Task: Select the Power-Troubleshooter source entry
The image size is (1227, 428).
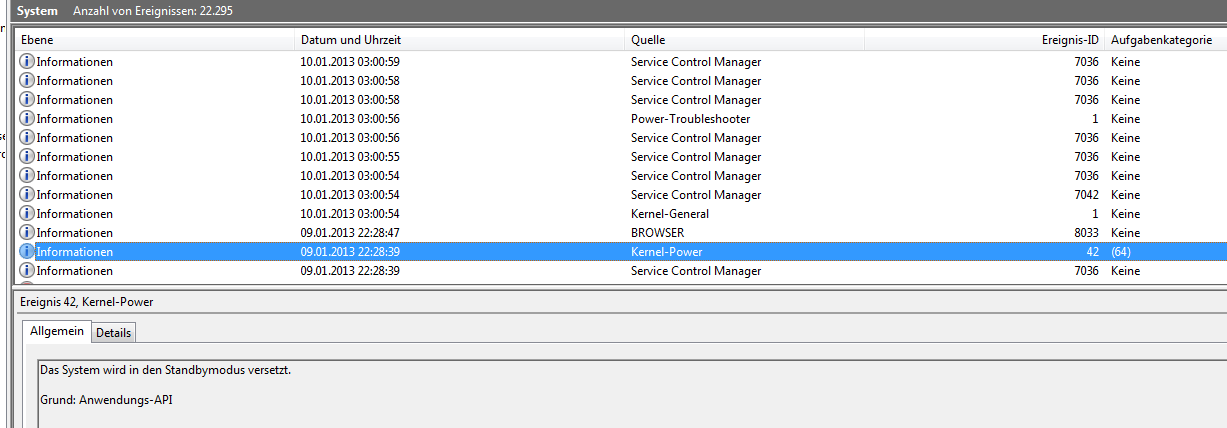Action: (690, 119)
